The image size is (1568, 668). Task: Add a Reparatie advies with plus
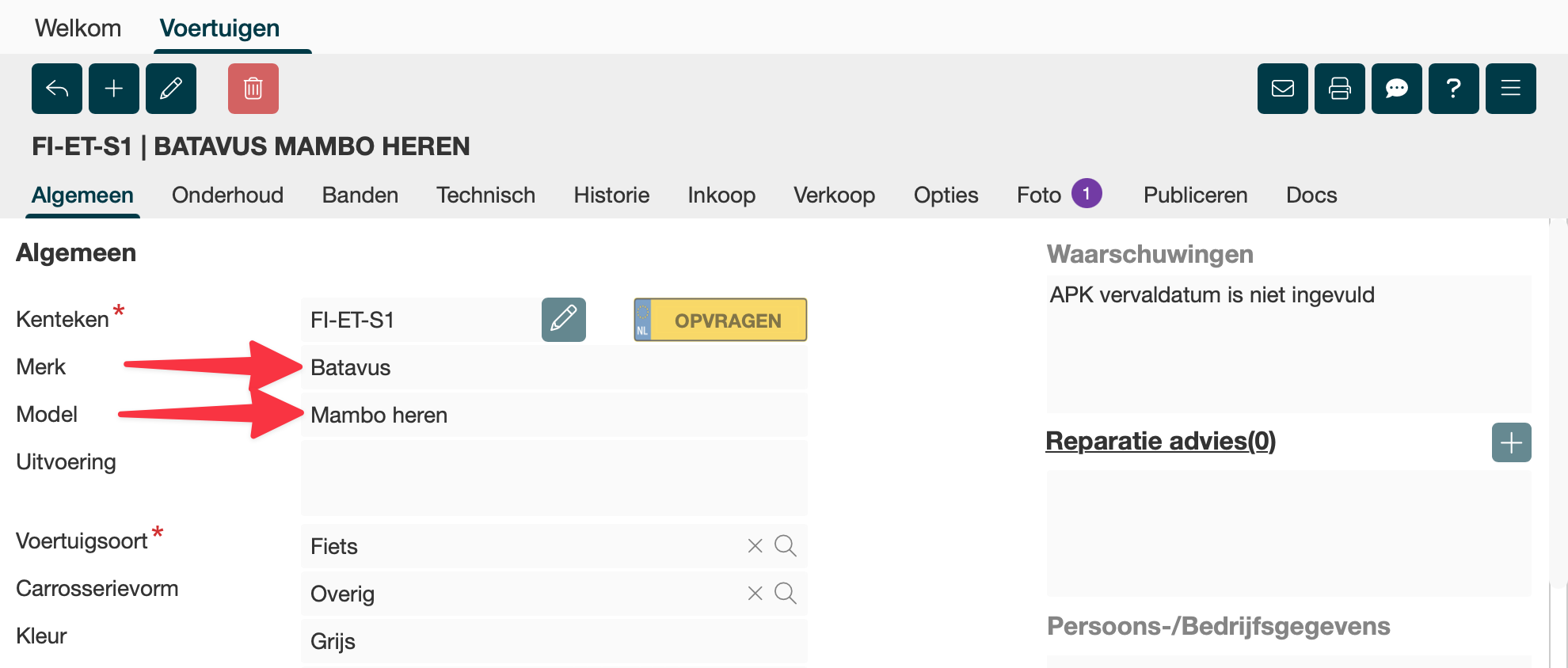(1511, 442)
